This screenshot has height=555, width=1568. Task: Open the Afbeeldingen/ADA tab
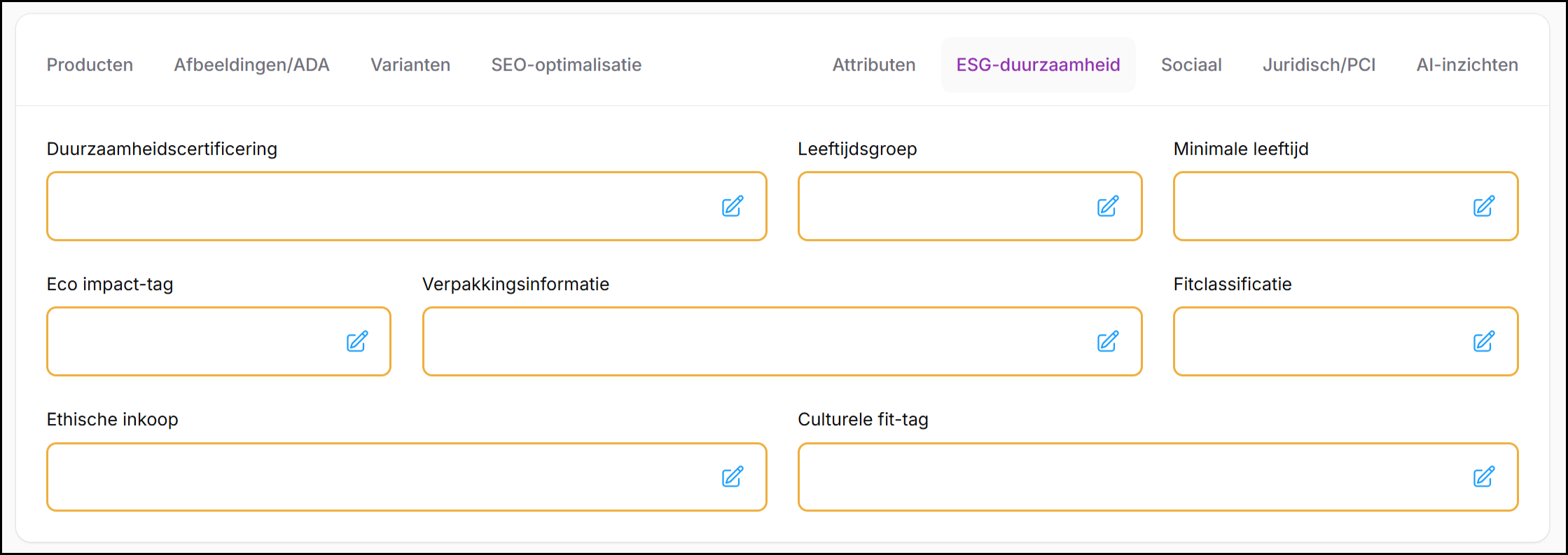click(251, 65)
